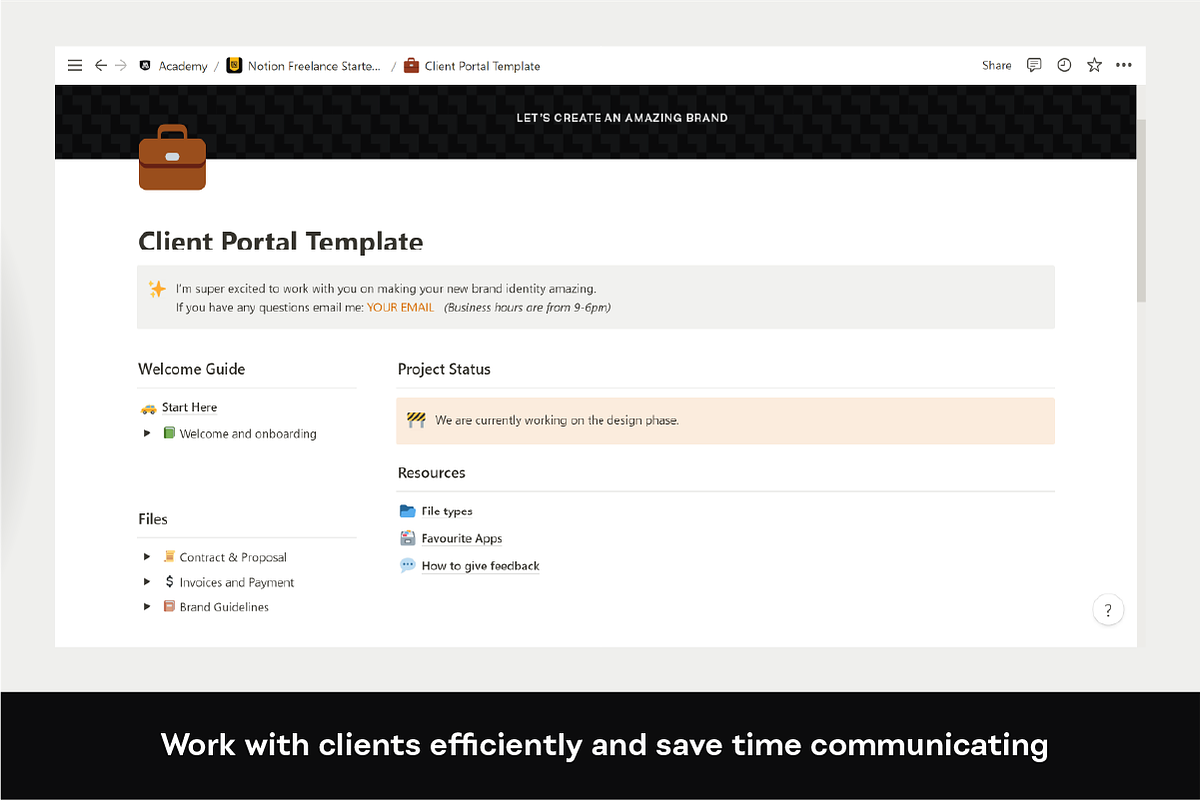
Task: Click the brown briefcase page icon
Action: (172, 158)
